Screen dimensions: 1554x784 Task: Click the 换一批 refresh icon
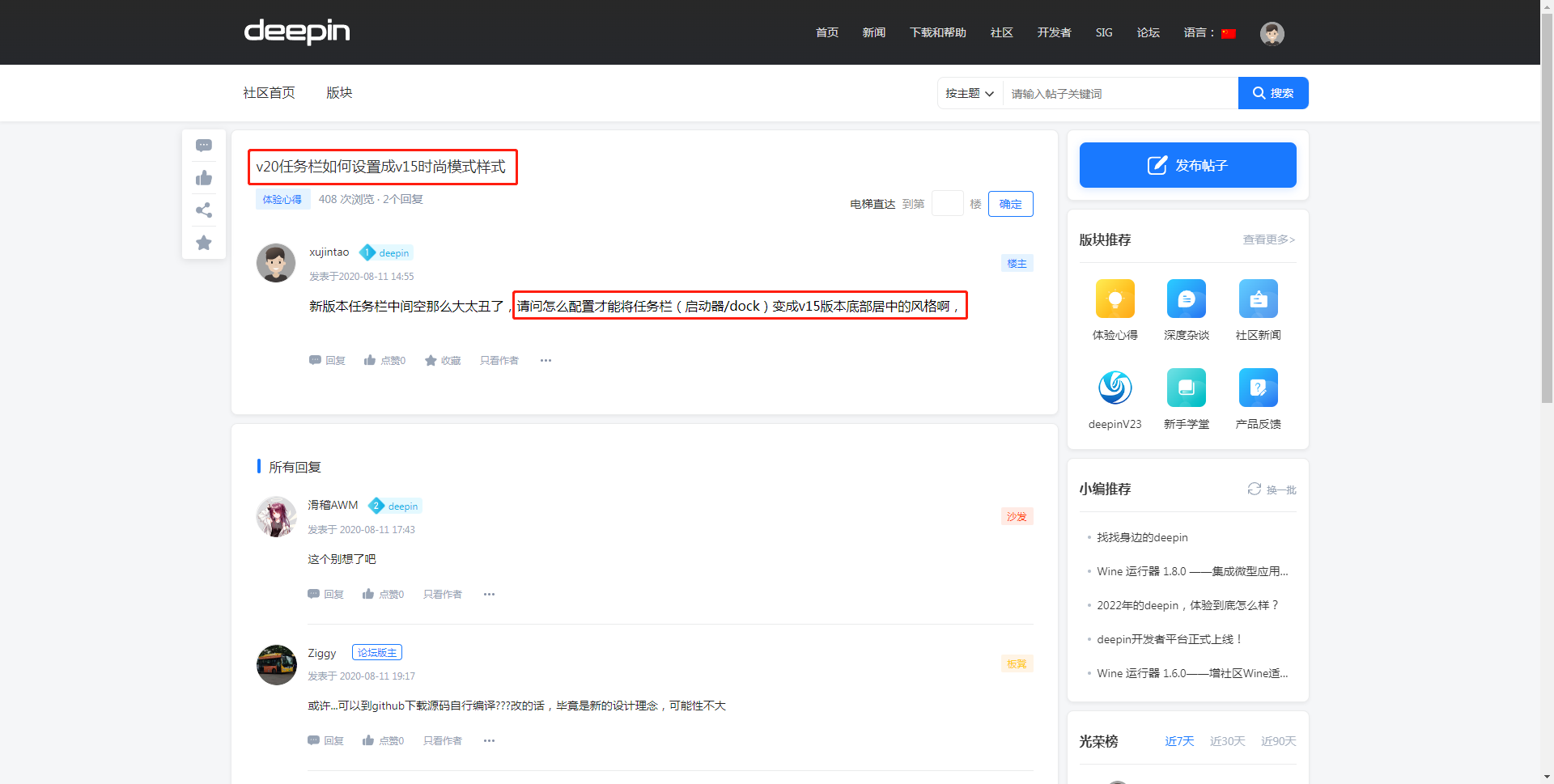click(1255, 489)
